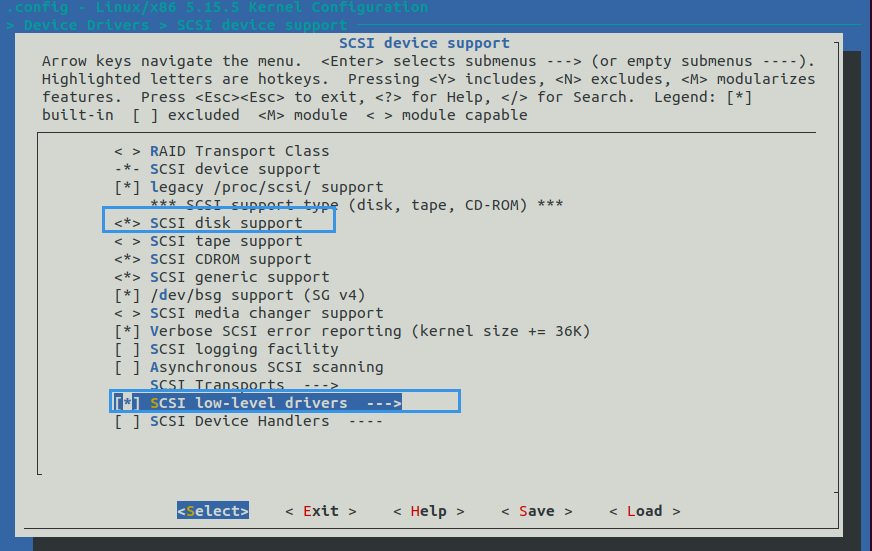Select RAID Transport Class entry

point(239,151)
